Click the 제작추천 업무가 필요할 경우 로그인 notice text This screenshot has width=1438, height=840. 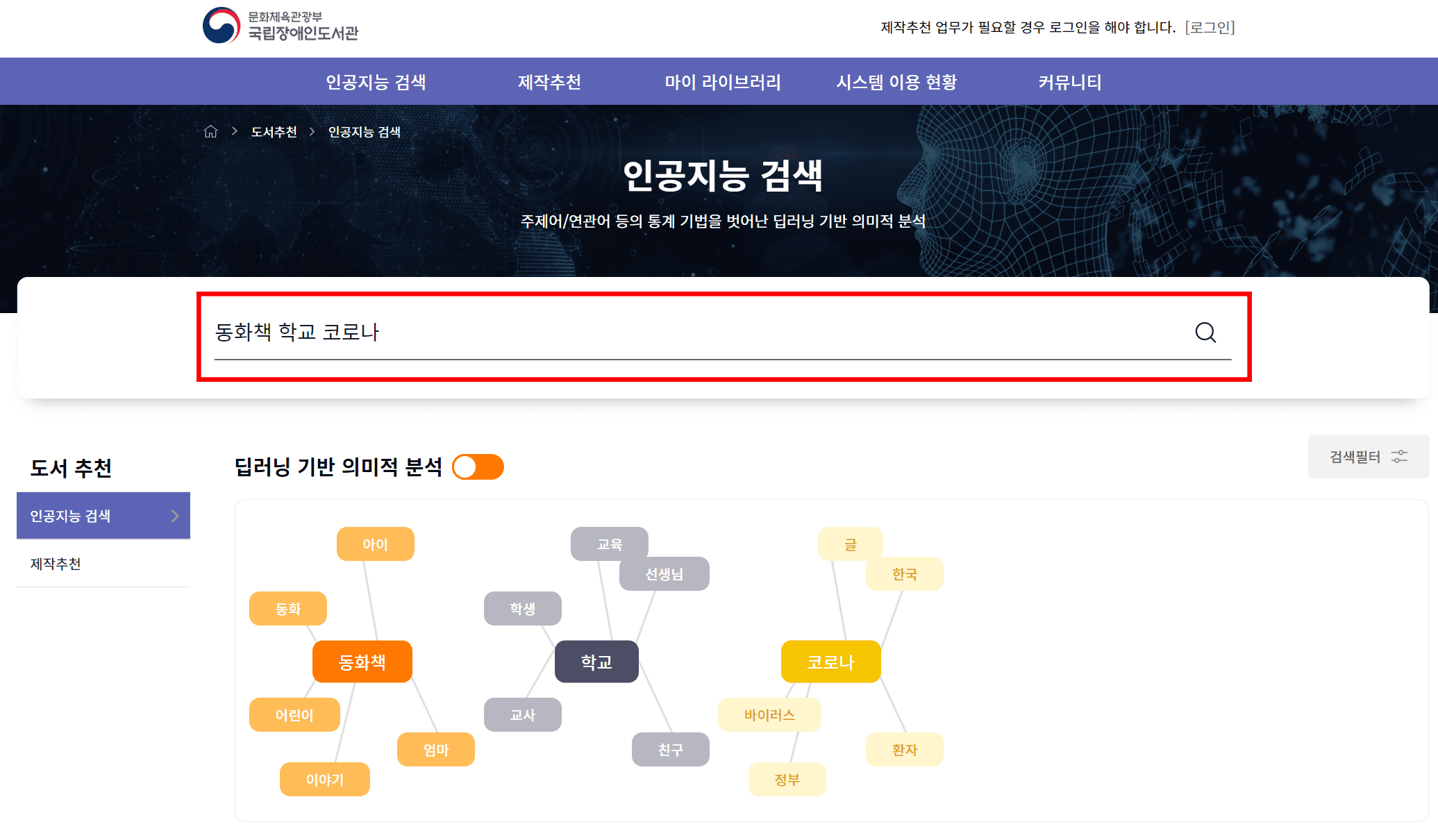pos(1028,27)
